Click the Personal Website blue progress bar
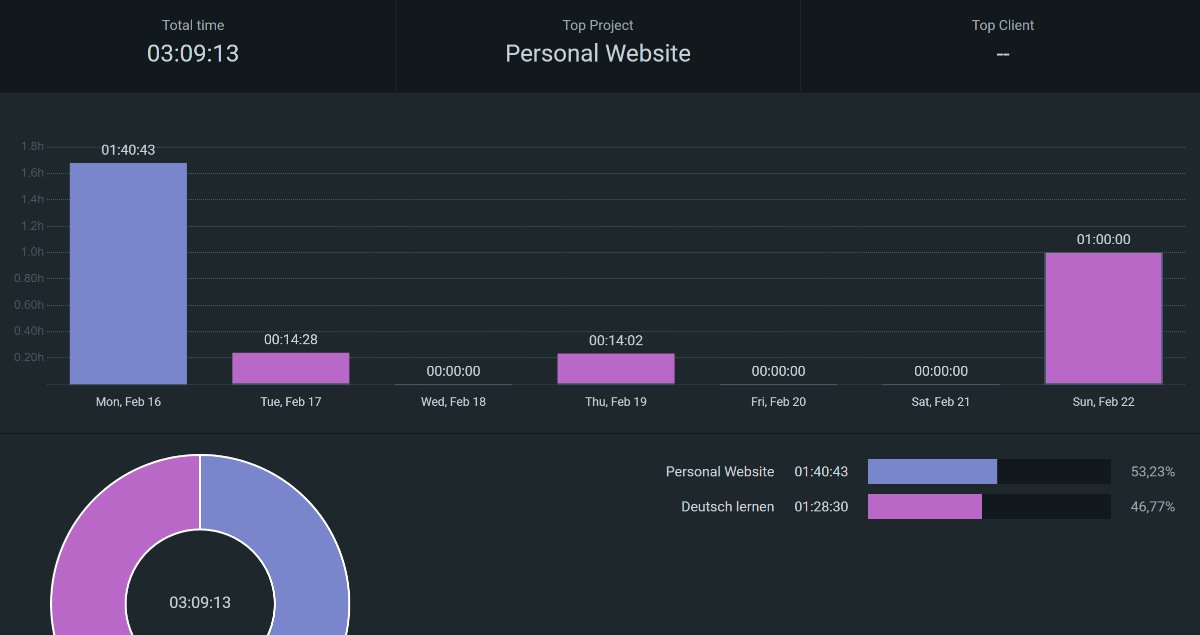This screenshot has width=1200, height=635. click(932, 472)
